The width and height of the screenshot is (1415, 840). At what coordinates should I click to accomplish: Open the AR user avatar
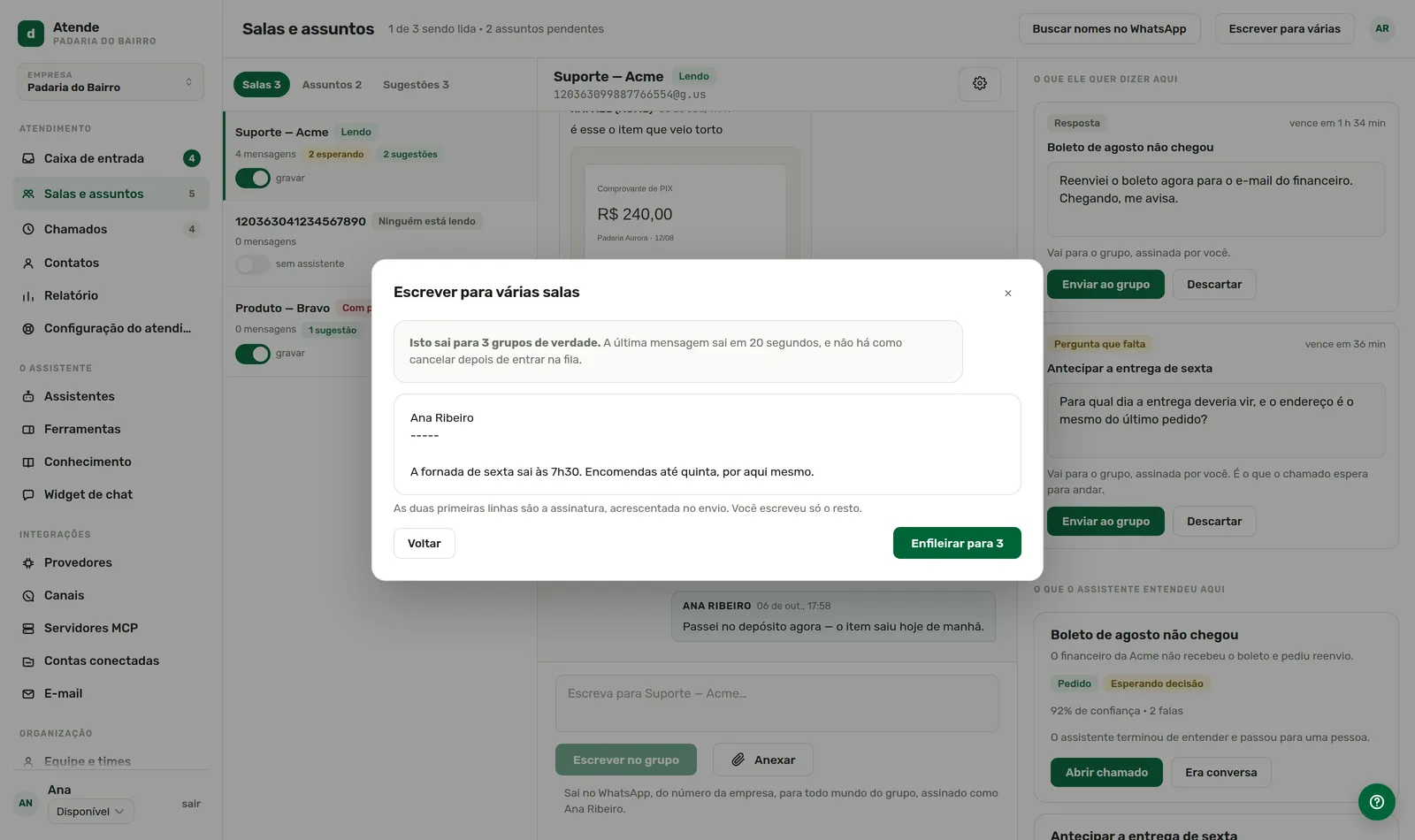[1382, 28]
